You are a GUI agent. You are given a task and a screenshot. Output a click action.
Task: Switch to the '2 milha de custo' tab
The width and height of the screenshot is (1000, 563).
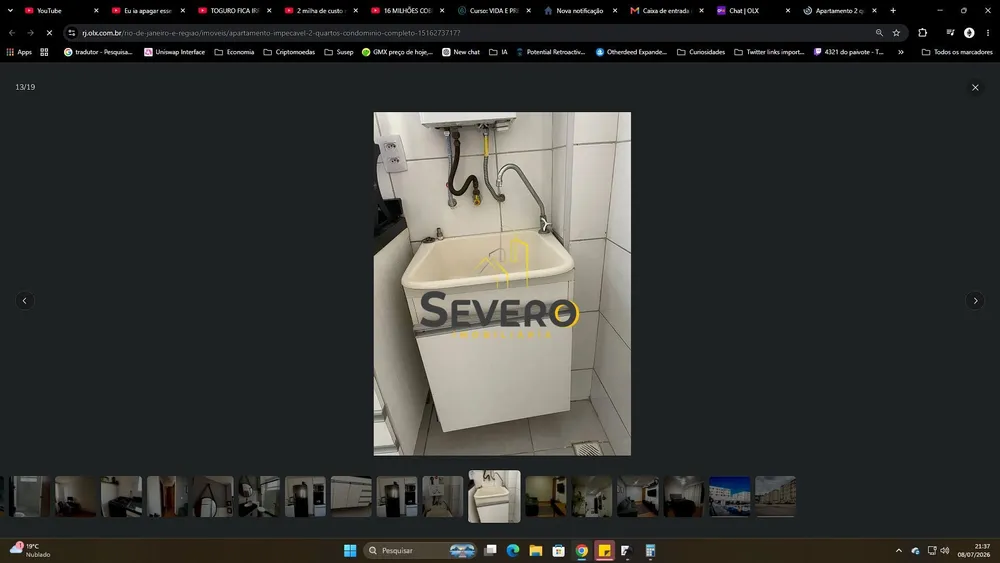click(318, 10)
